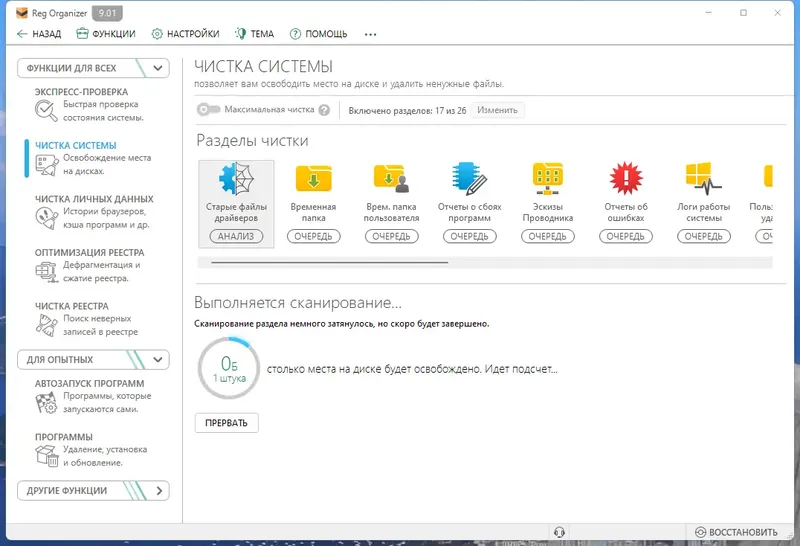The image size is (800, 546).
Task: Click ОЧЕРЕДЬ under Отчеты о сбоях программ
Action: coord(469,236)
